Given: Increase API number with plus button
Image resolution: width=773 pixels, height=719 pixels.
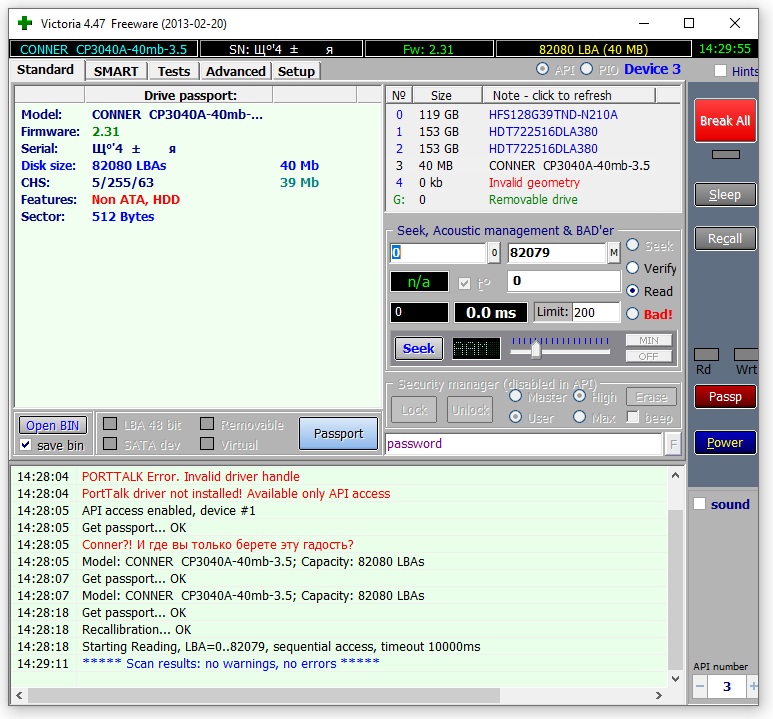Looking at the screenshot, I should 753,686.
